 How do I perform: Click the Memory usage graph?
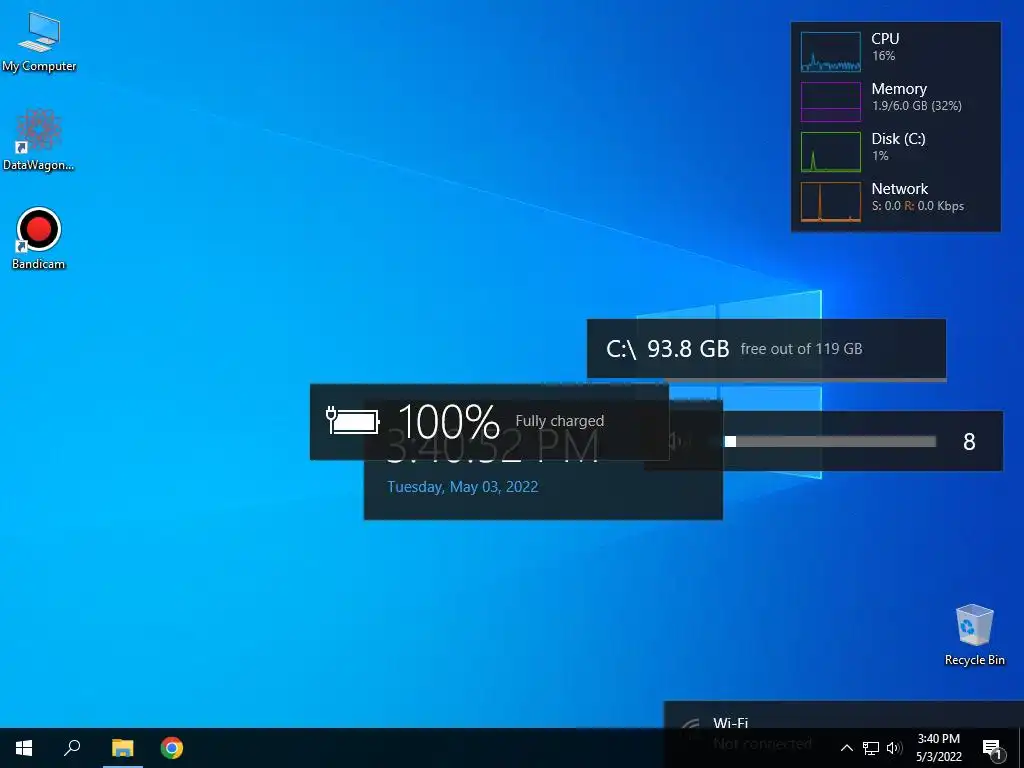click(831, 101)
